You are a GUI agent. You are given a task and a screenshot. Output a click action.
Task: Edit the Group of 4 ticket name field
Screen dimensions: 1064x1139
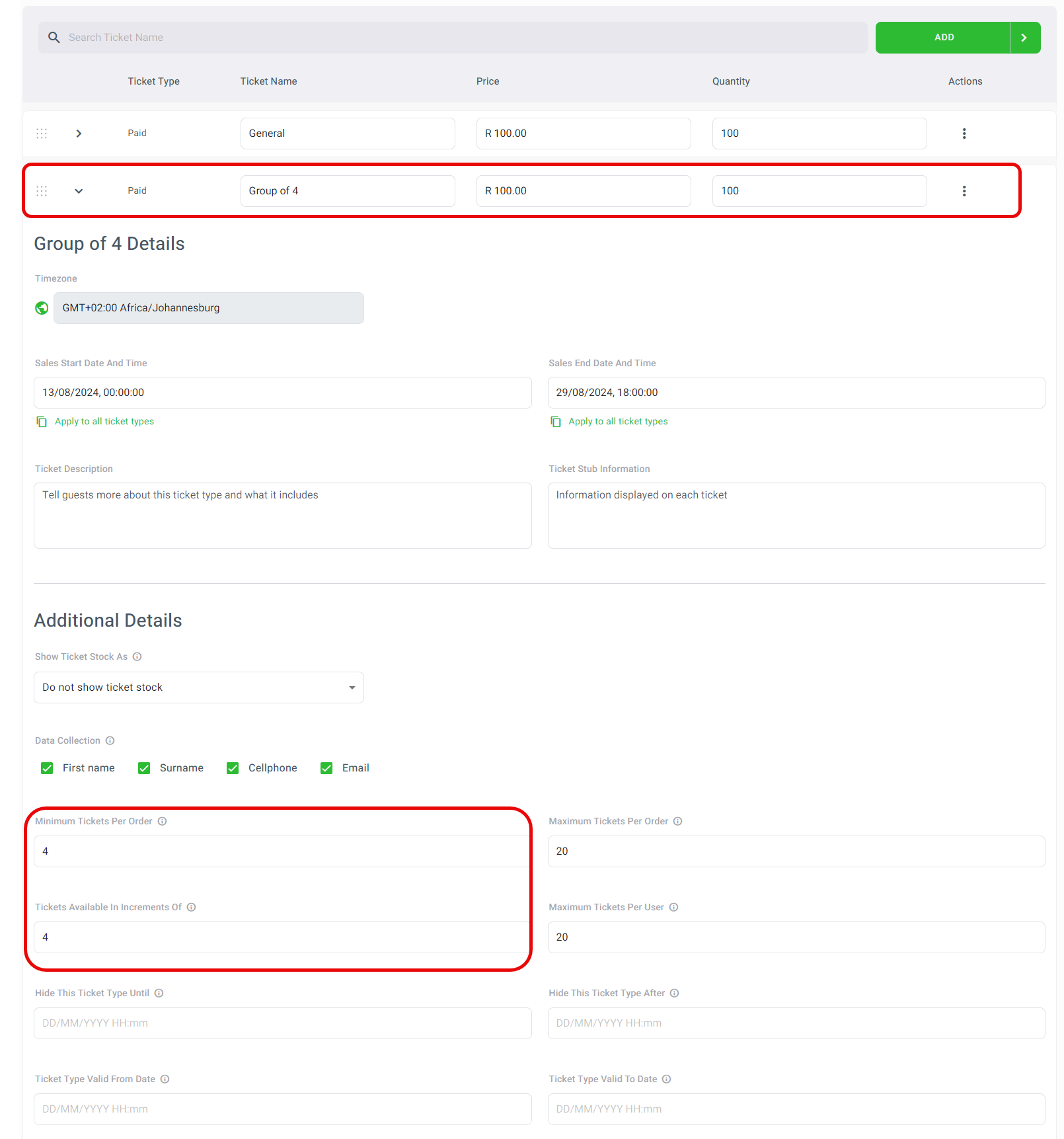point(348,191)
